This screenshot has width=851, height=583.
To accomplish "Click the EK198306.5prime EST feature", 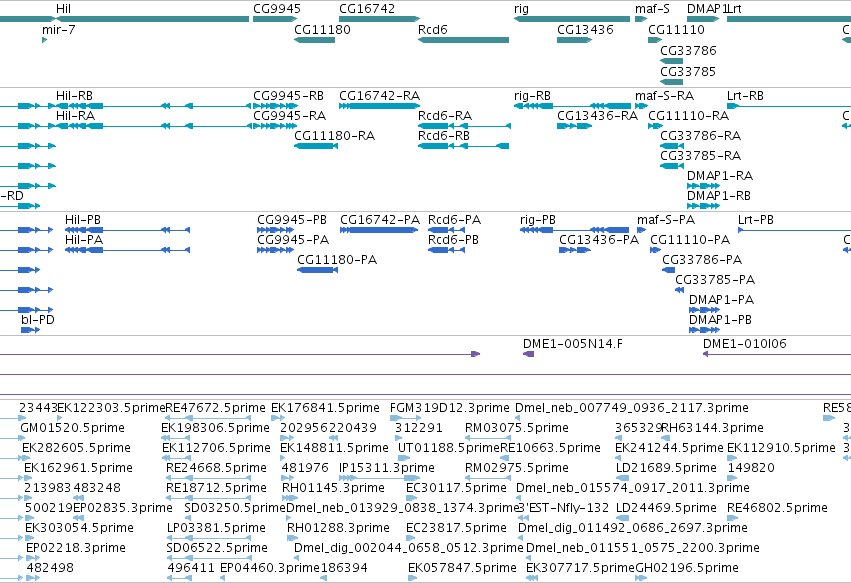I will click(x=174, y=438).
